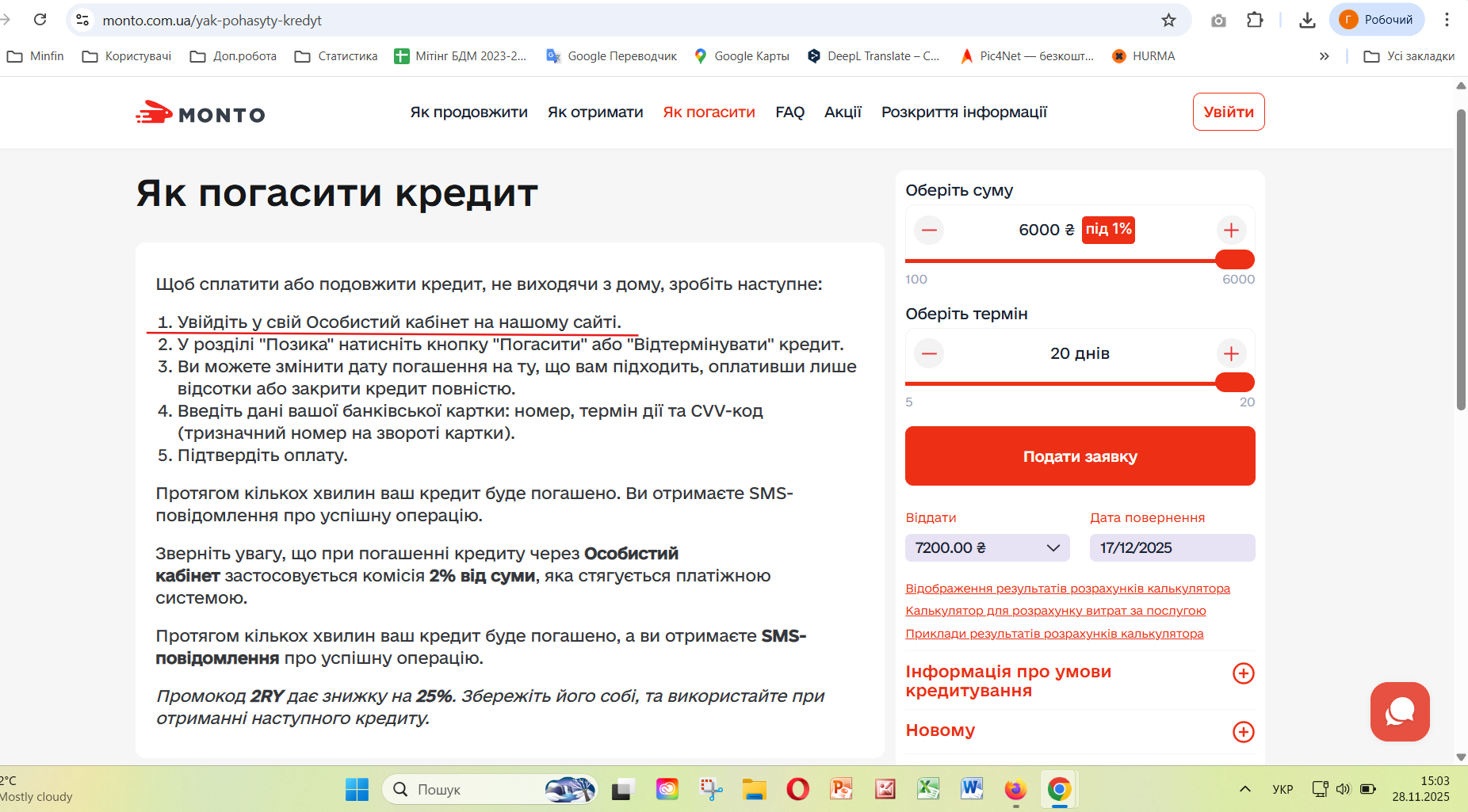Go to Як отримати menu item
This screenshot has height=812, width=1468.
coord(595,112)
